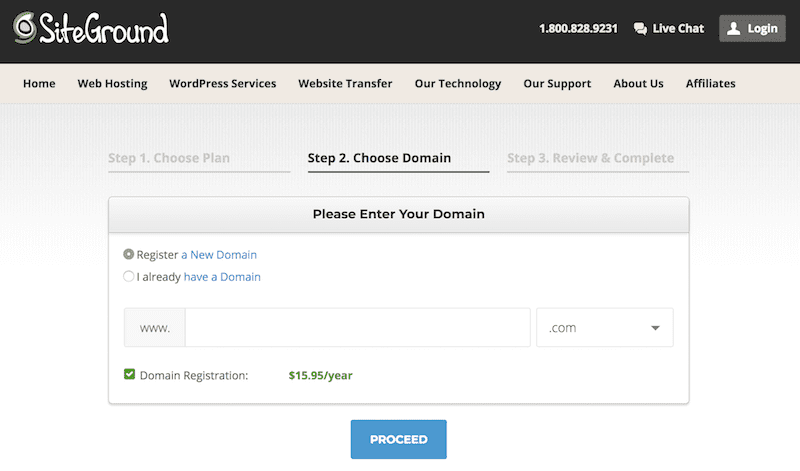Click the 'www.' prefix label
The width and height of the screenshot is (800, 471).
point(155,328)
